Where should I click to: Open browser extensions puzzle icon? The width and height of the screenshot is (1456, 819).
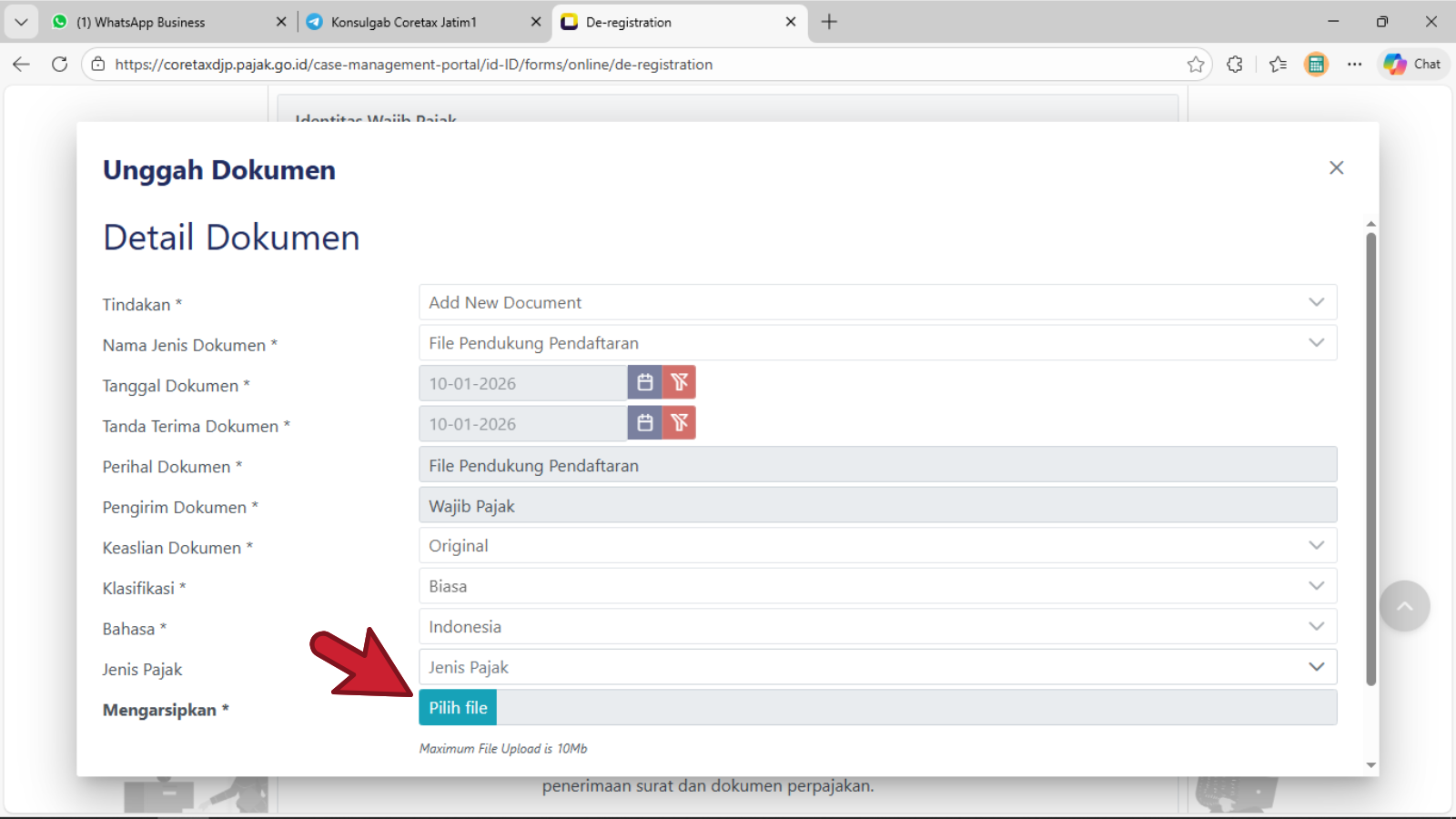1235,65
